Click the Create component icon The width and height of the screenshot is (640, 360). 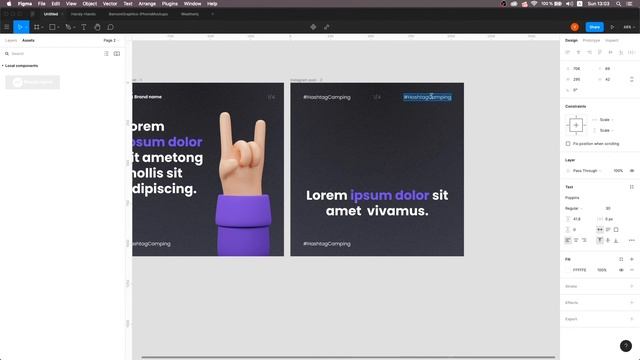click(313, 27)
